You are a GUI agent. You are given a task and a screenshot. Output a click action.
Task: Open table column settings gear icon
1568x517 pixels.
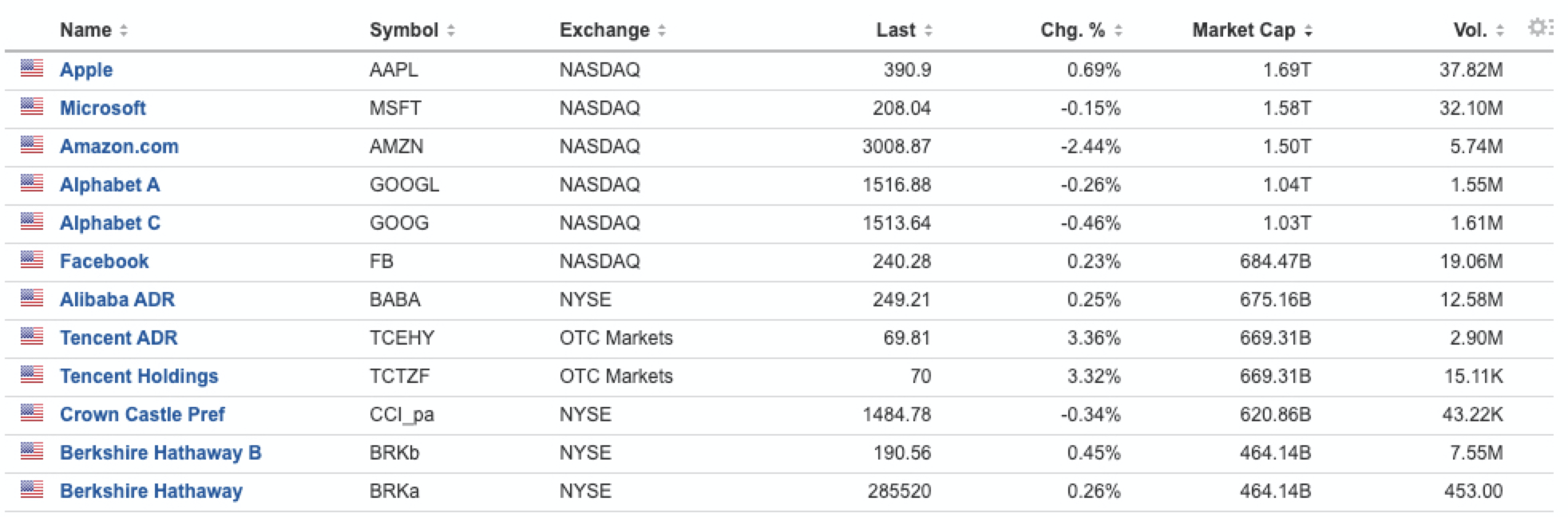pos(1538,28)
